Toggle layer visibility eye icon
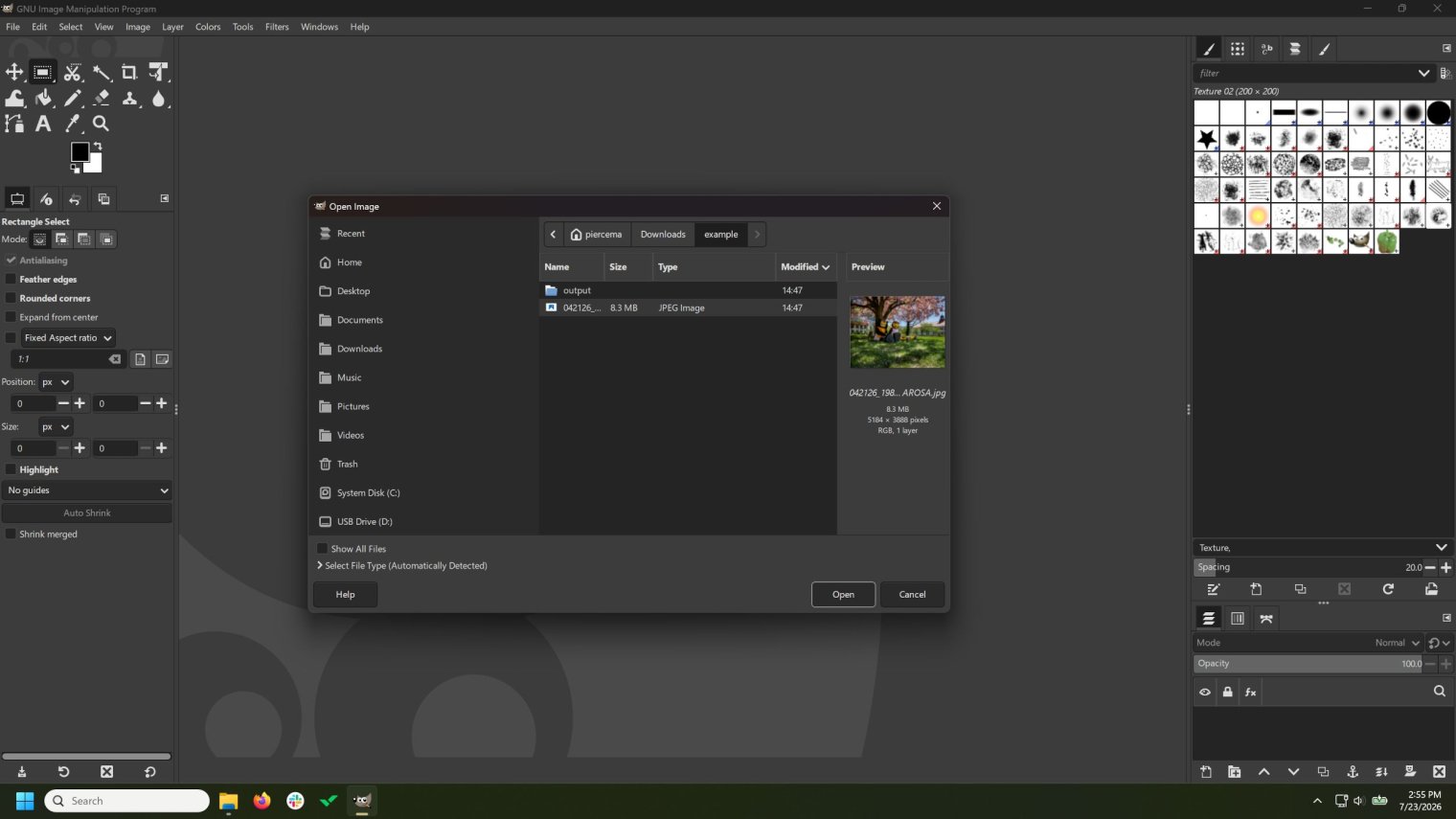Image resolution: width=1456 pixels, height=819 pixels. (x=1205, y=692)
